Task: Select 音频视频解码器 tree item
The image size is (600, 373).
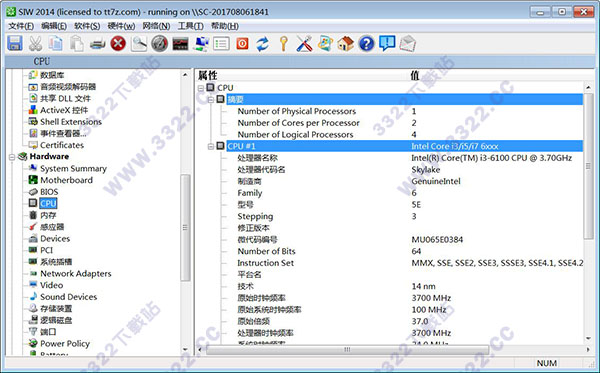Action: pos(68,87)
